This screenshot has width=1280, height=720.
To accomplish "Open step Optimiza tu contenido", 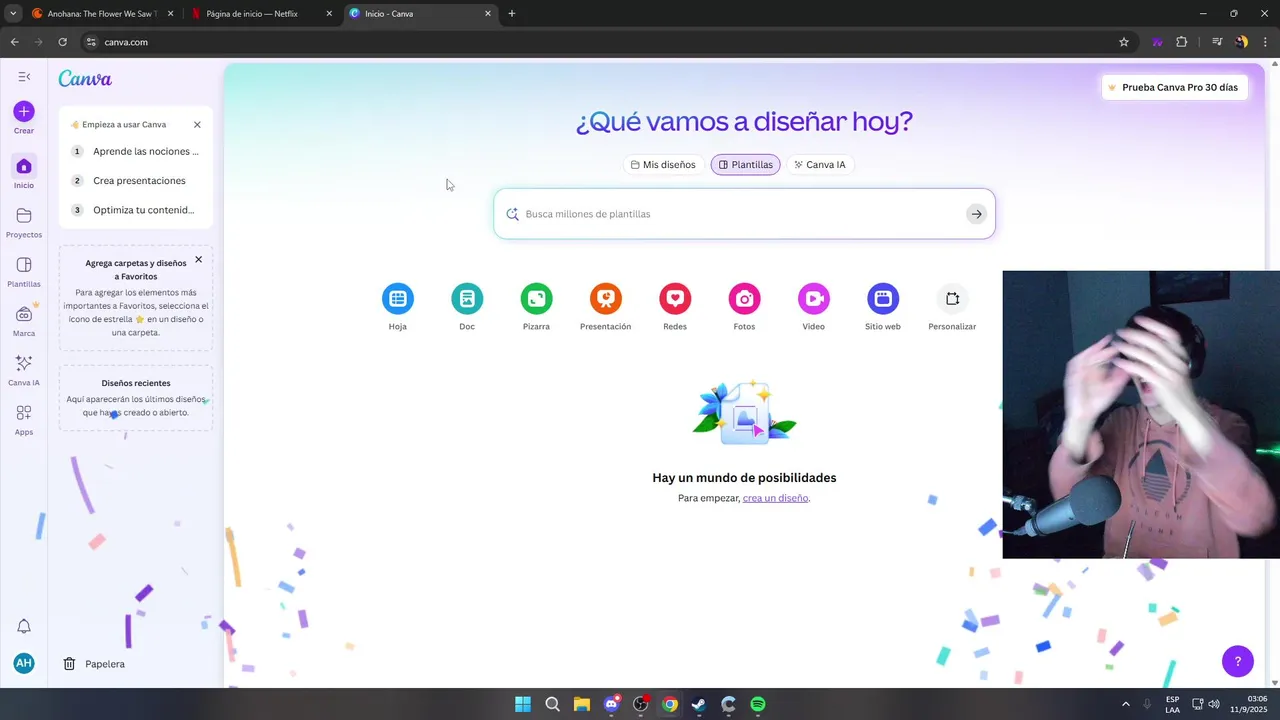I will coord(136,210).
